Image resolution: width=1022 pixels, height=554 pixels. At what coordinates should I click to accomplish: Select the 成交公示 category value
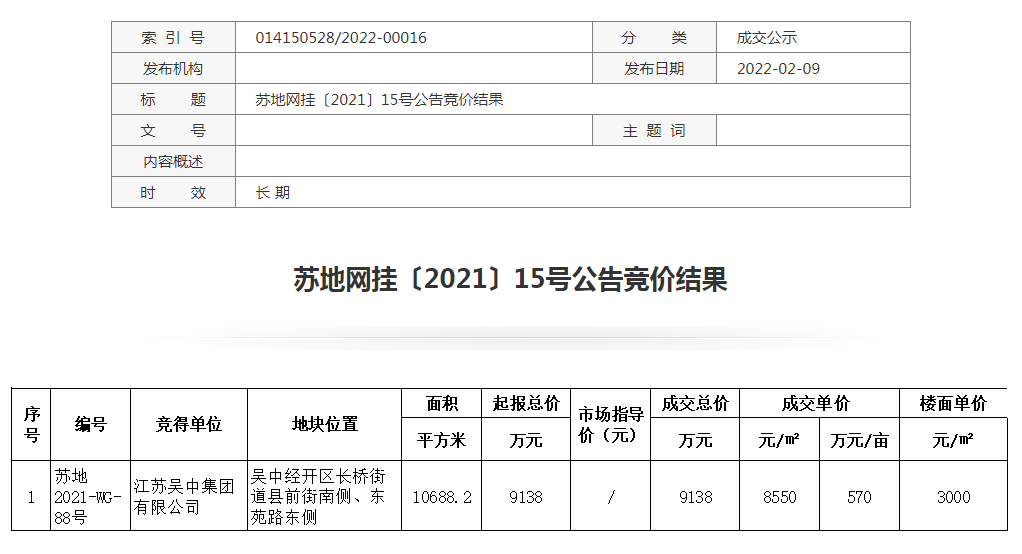(766, 38)
